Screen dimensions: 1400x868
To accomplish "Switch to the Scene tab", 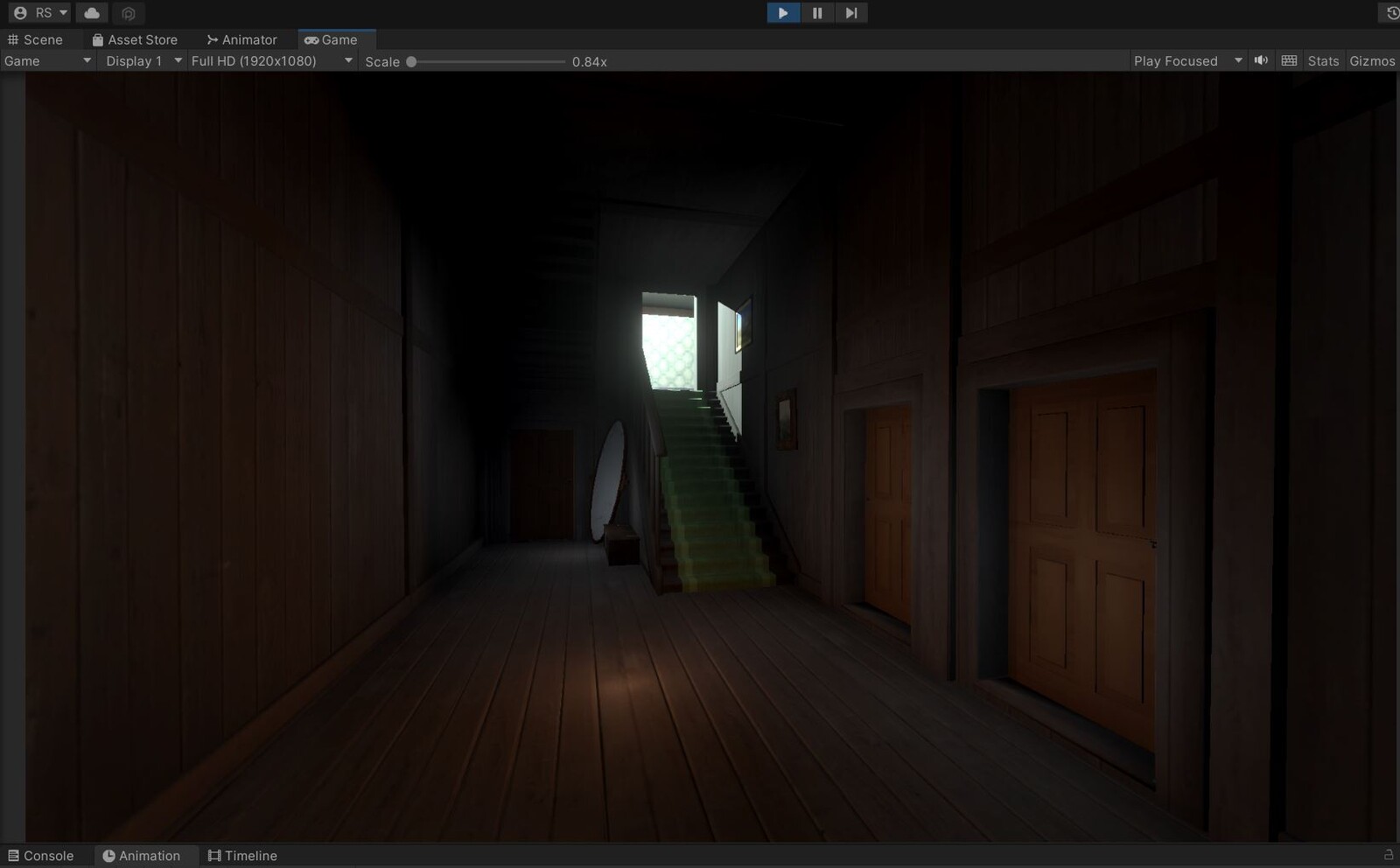I will tap(36, 39).
